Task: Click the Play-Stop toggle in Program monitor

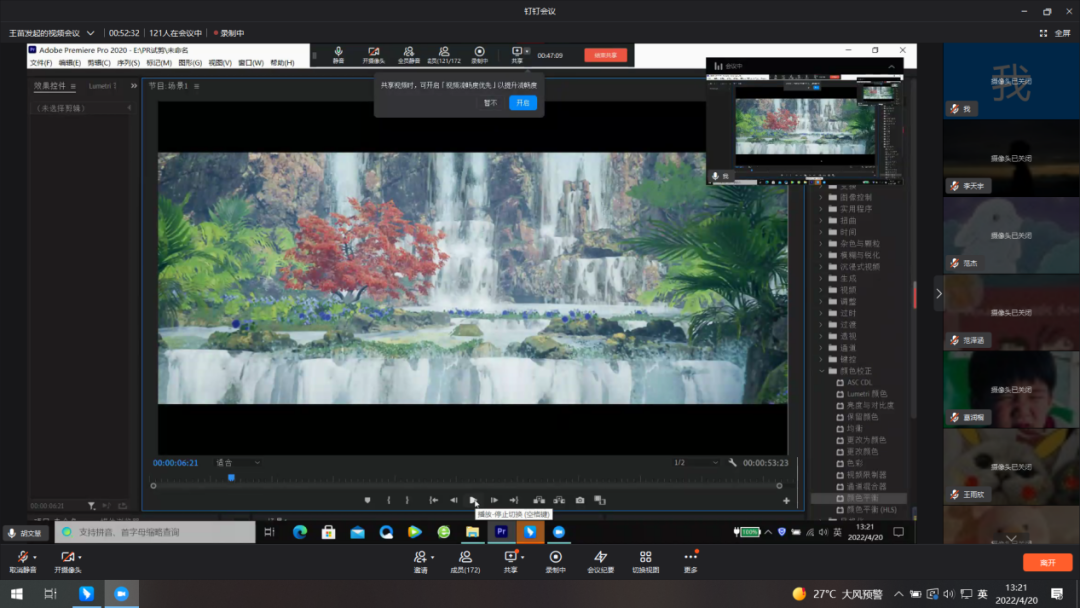Action: (x=474, y=500)
